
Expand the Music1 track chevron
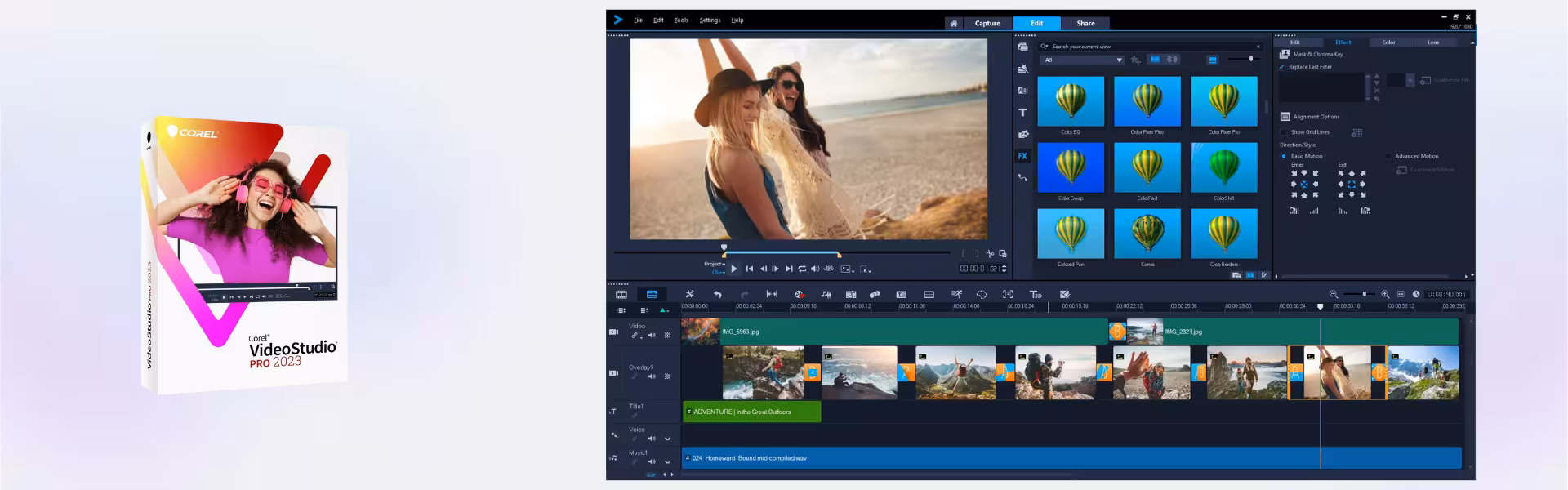(x=667, y=461)
